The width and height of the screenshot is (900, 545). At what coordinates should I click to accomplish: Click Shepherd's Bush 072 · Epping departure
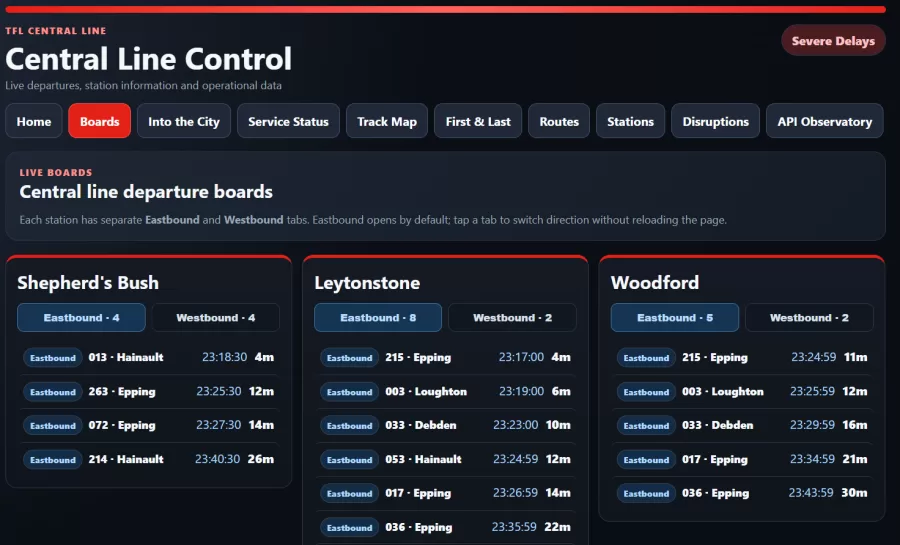coord(149,425)
